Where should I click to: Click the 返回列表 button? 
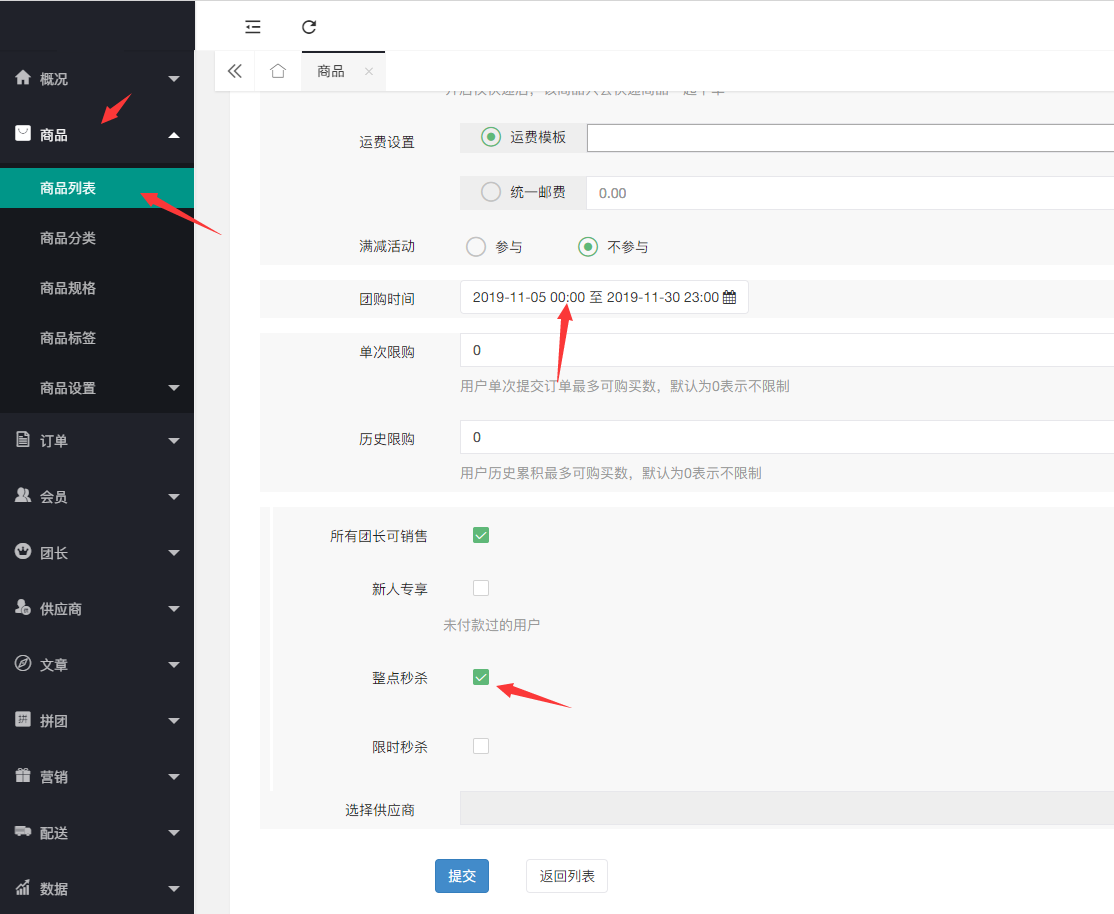tap(566, 875)
